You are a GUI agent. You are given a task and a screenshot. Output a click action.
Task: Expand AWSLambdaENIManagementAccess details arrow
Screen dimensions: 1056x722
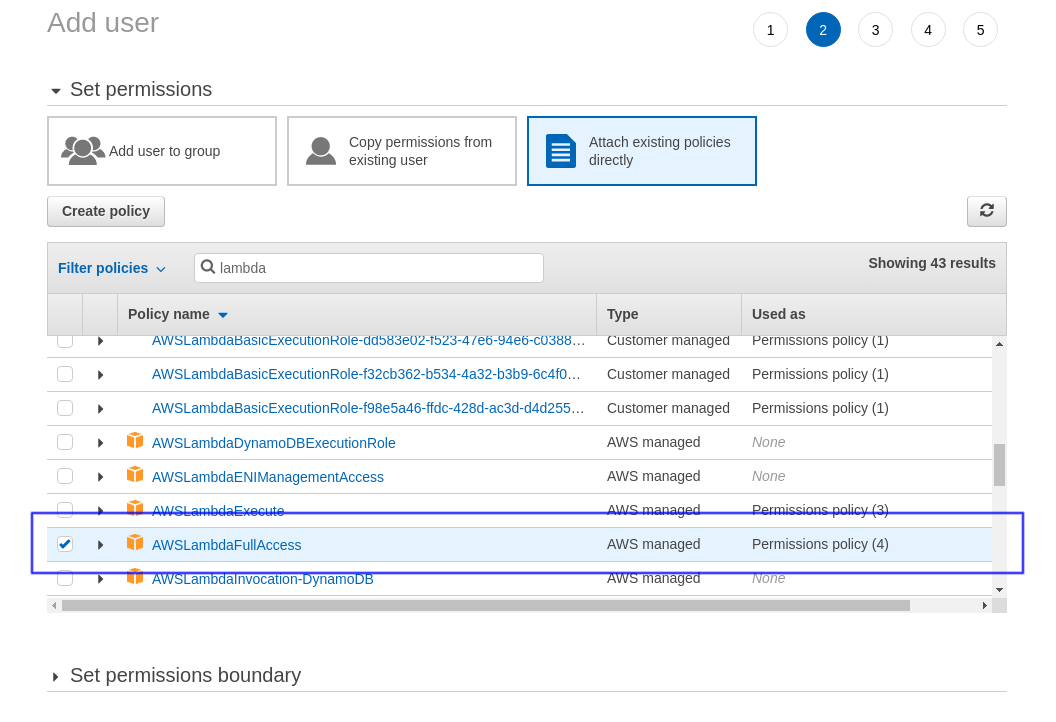pos(100,477)
